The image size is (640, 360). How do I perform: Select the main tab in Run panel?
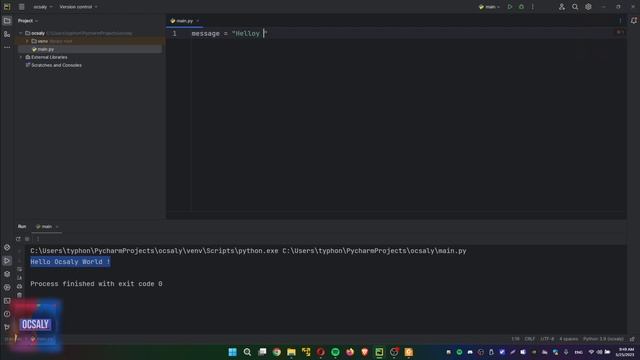point(47,227)
